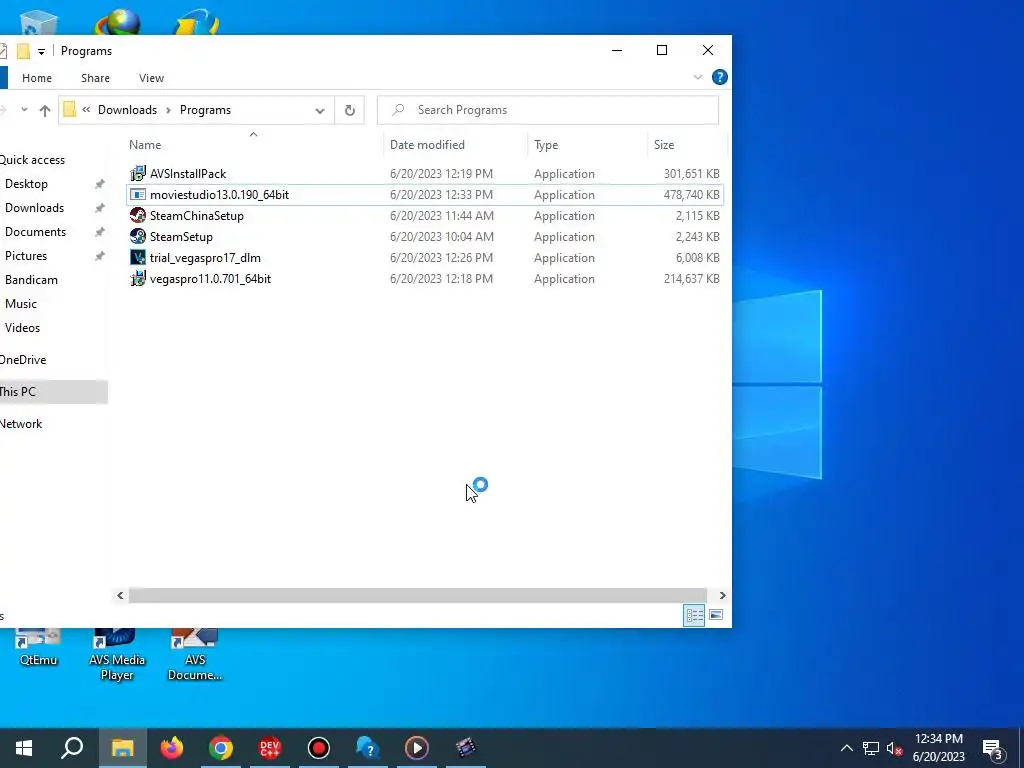Select Bandicam in the navigation pane
Viewport: 1024px width, 768px height.
tap(31, 280)
